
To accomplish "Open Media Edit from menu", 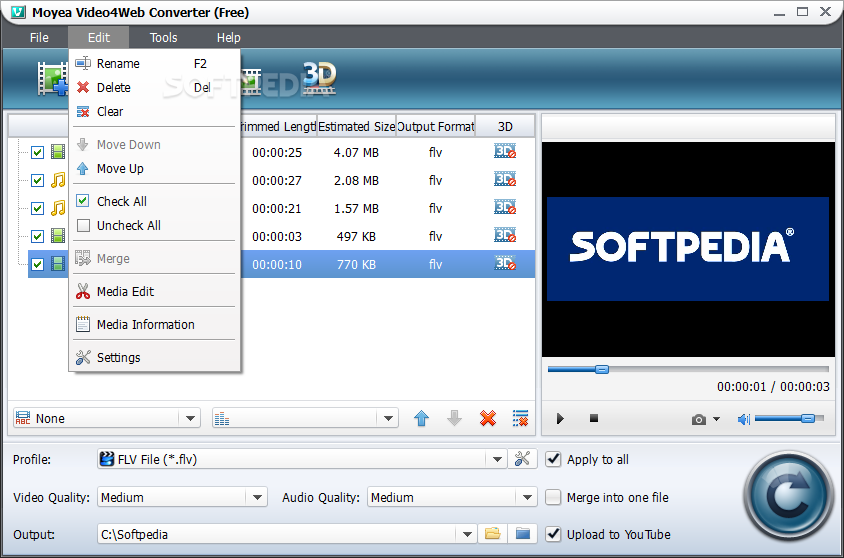I will (154, 292).
